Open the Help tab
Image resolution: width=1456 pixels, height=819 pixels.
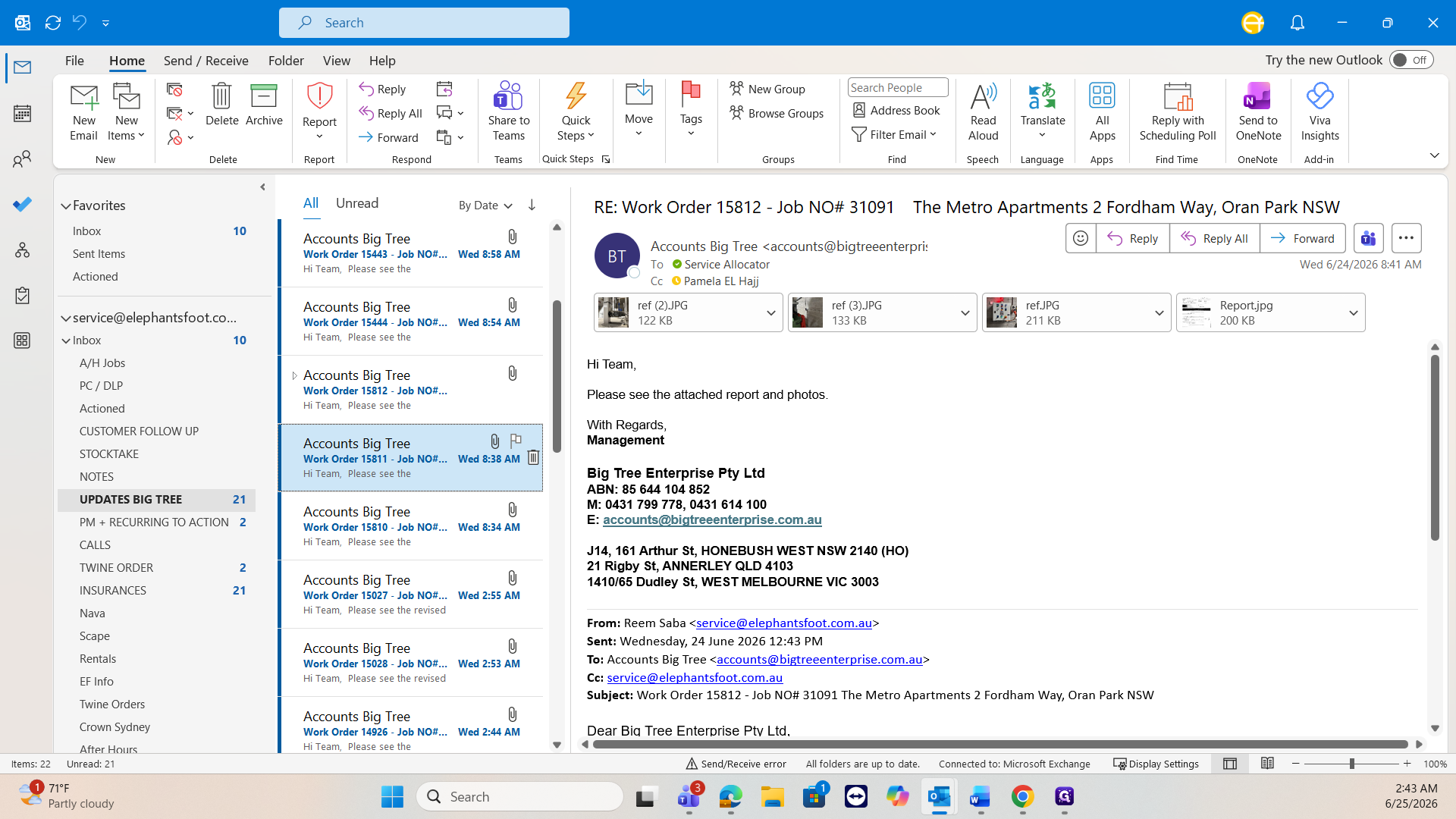pos(382,61)
